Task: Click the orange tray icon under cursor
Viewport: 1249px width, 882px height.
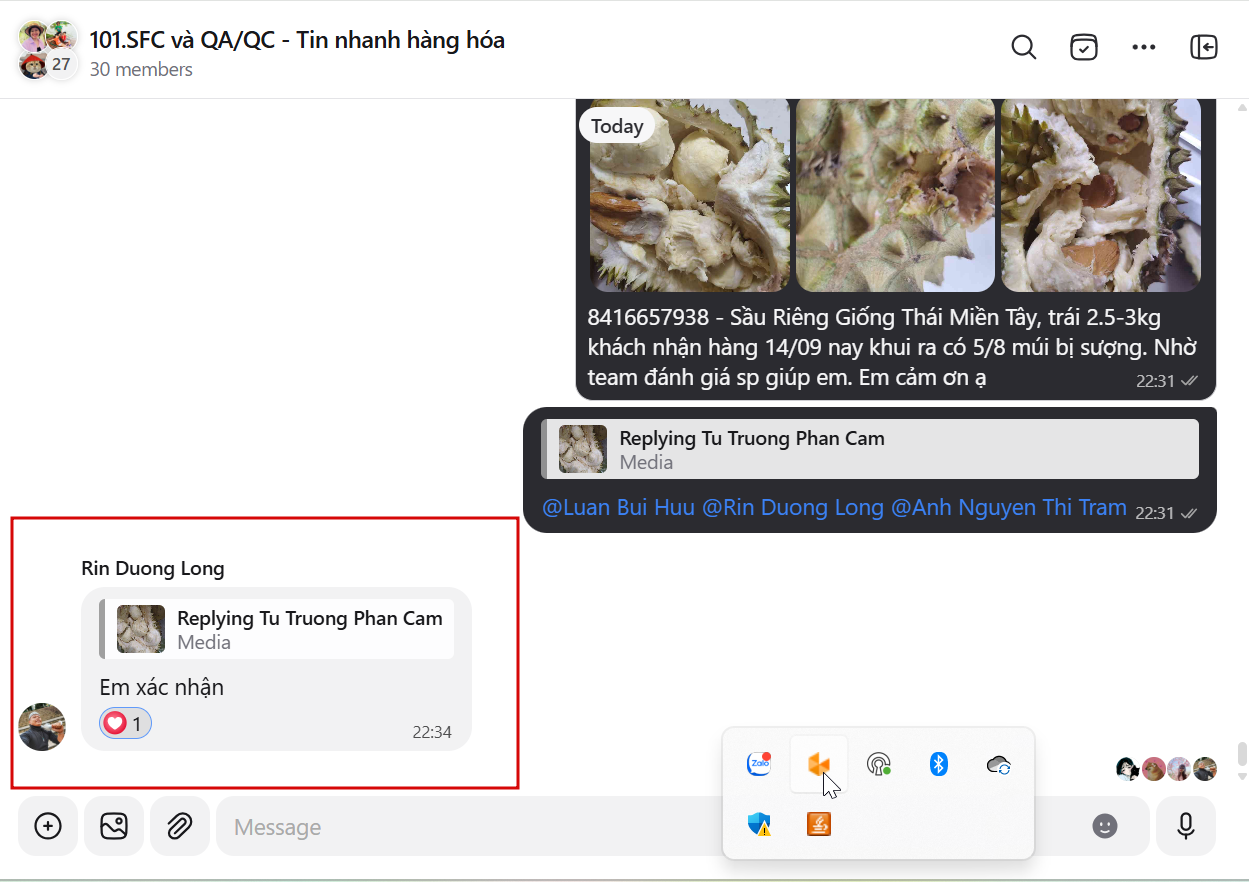Action: (x=819, y=764)
